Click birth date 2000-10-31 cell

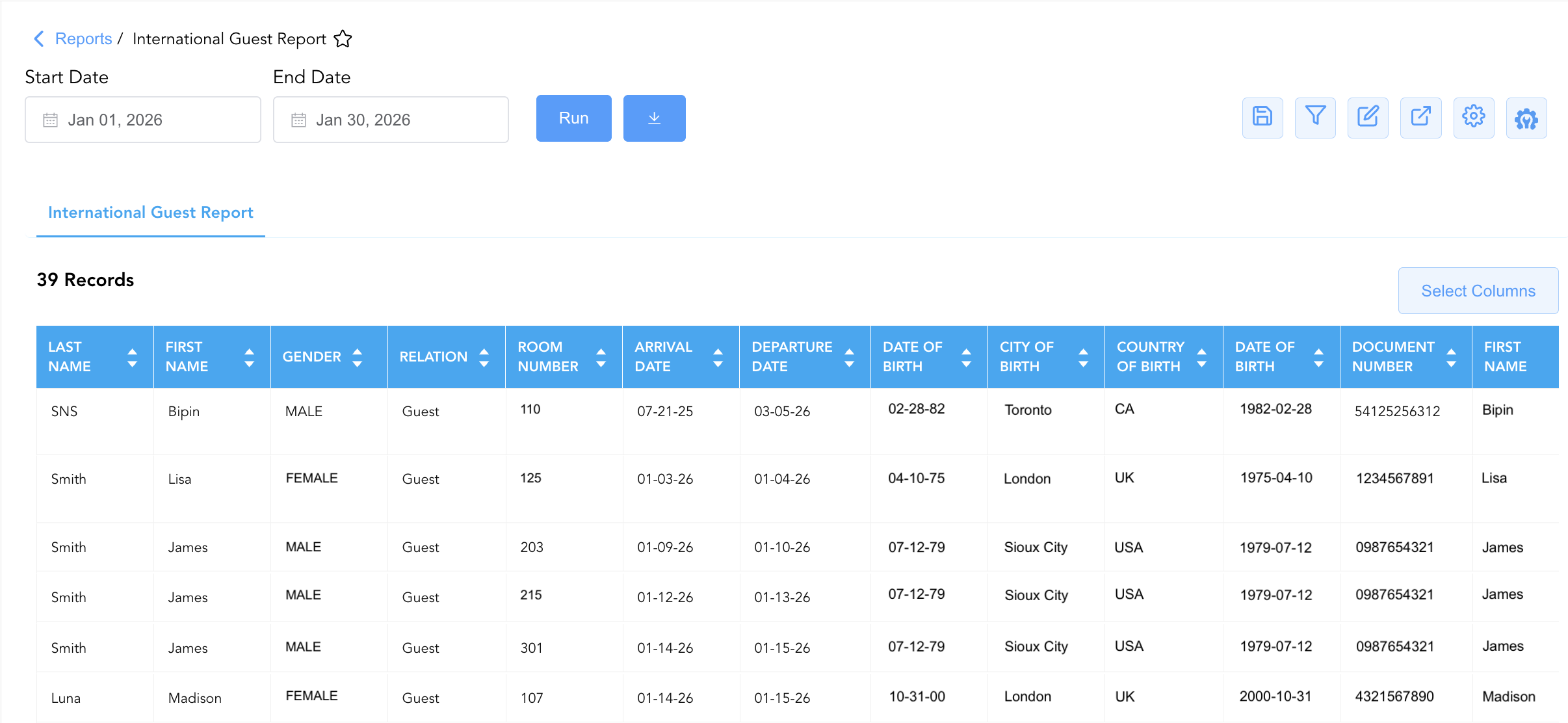[1275, 697]
